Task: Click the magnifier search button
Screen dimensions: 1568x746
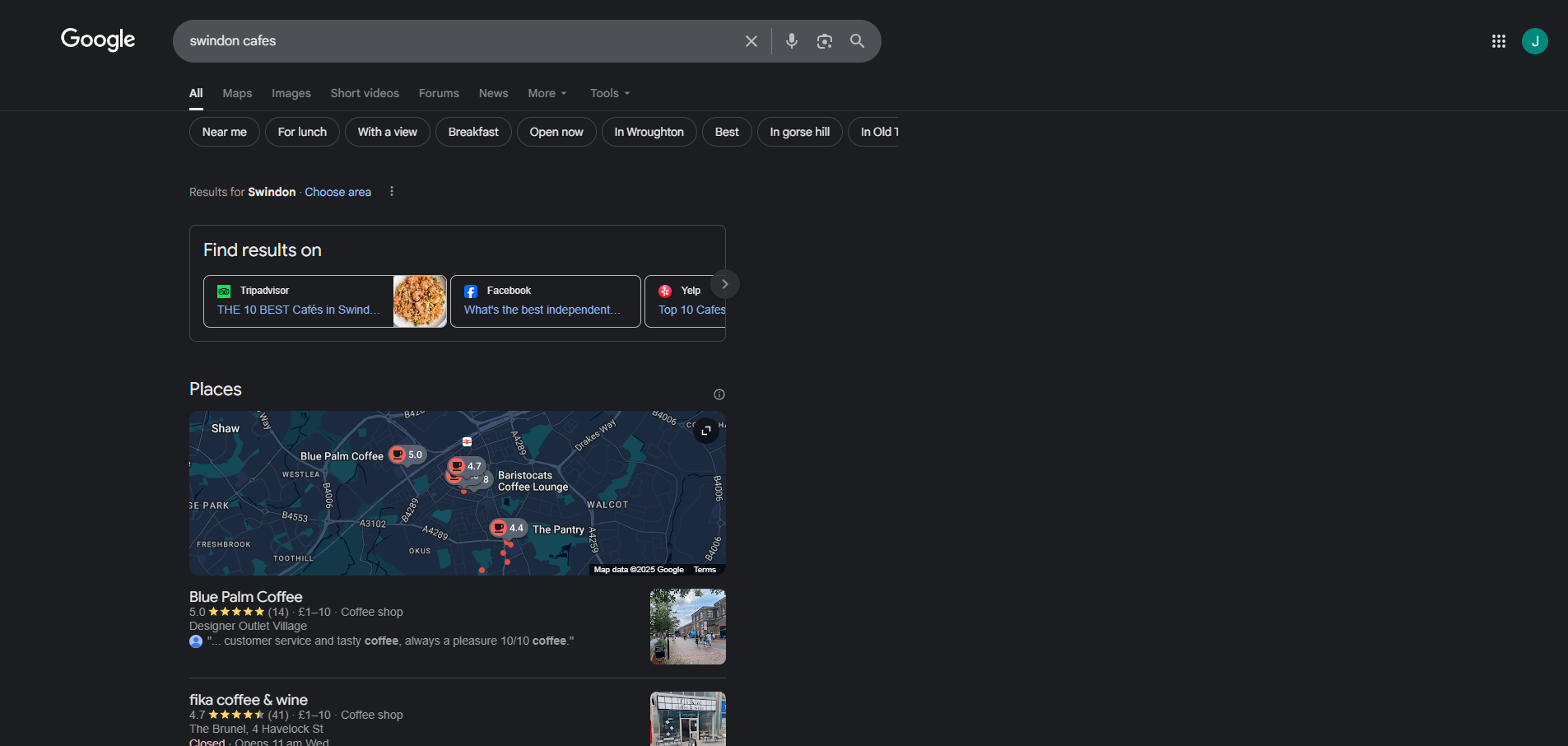Action: 857,41
